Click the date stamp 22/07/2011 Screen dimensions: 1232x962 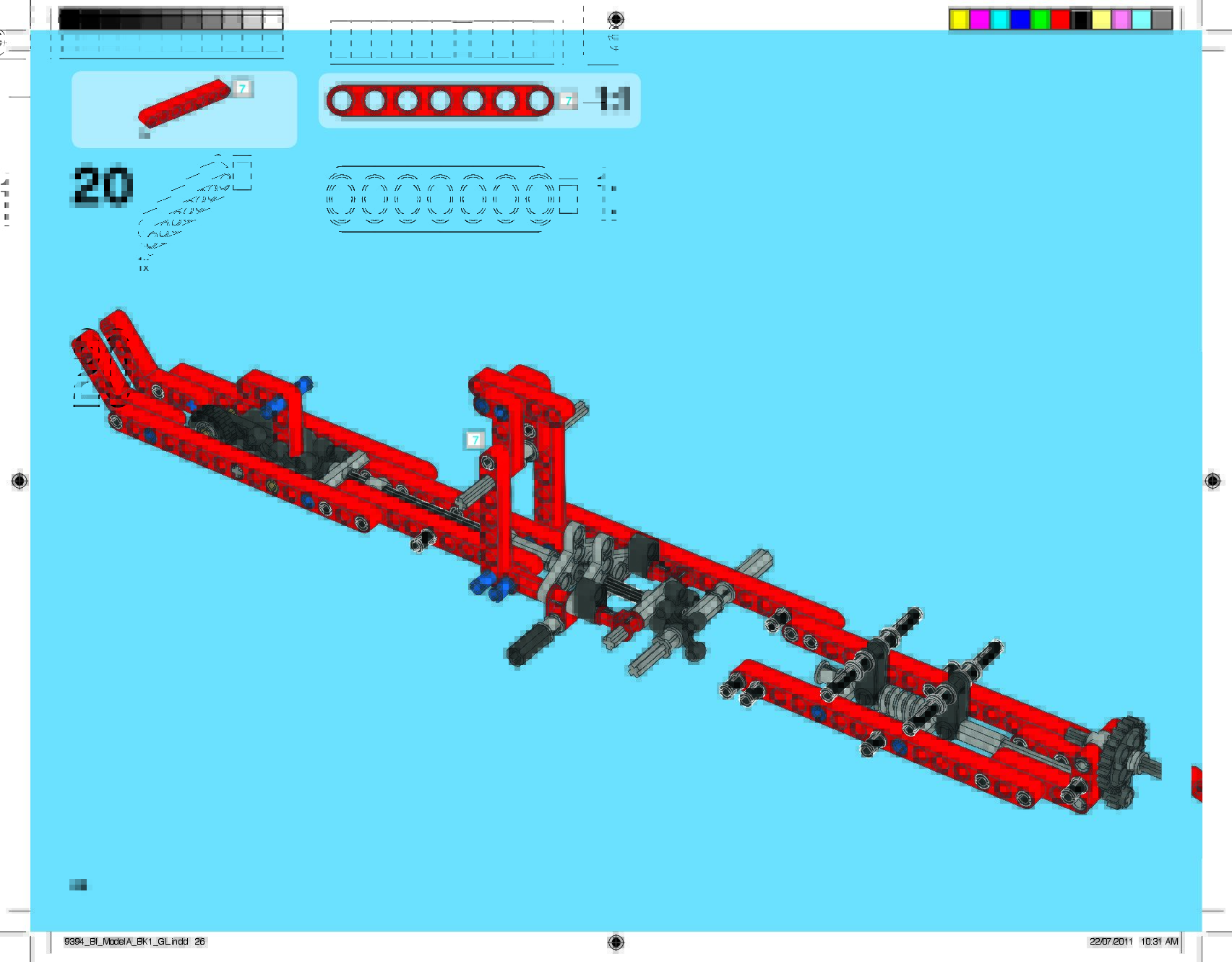click(1111, 942)
